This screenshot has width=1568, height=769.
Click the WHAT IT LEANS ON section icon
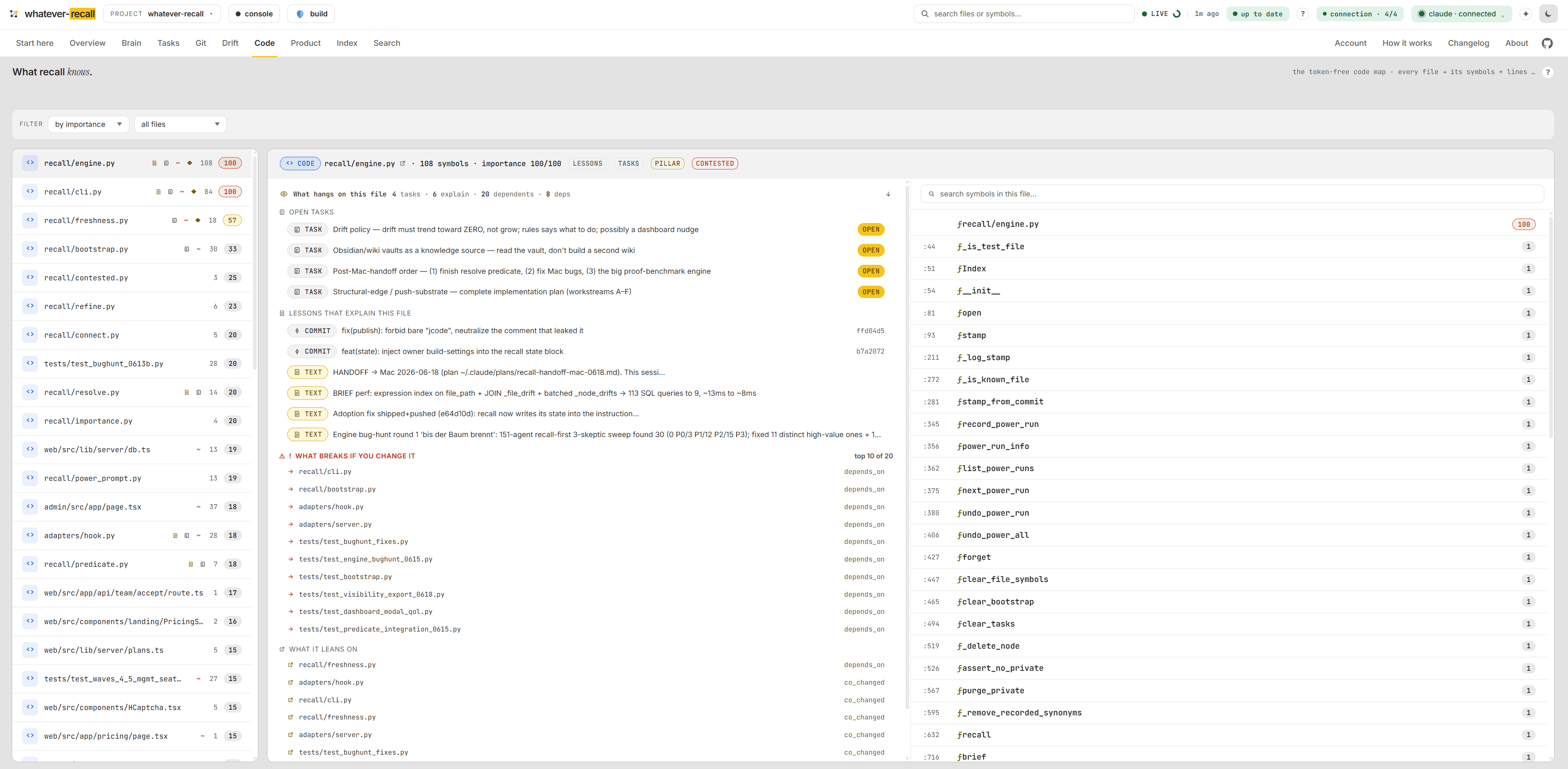click(282, 649)
